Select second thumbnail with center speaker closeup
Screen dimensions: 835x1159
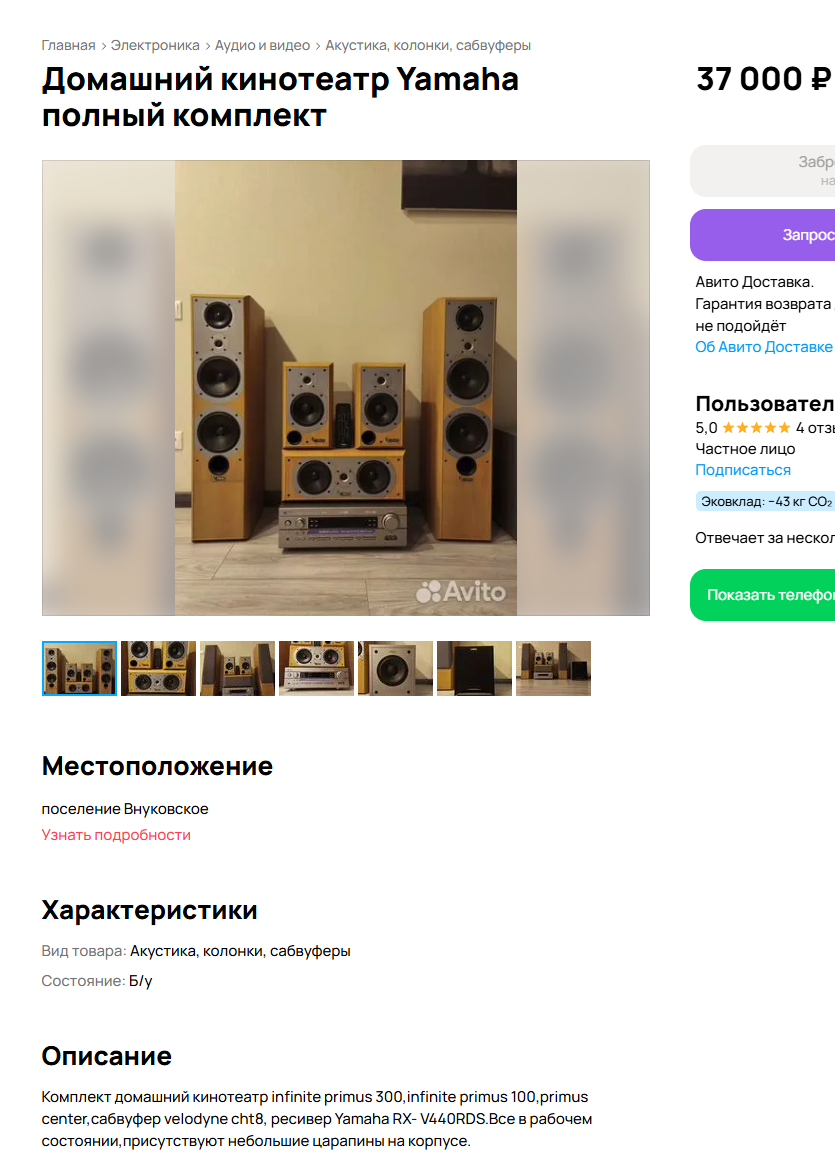158,668
